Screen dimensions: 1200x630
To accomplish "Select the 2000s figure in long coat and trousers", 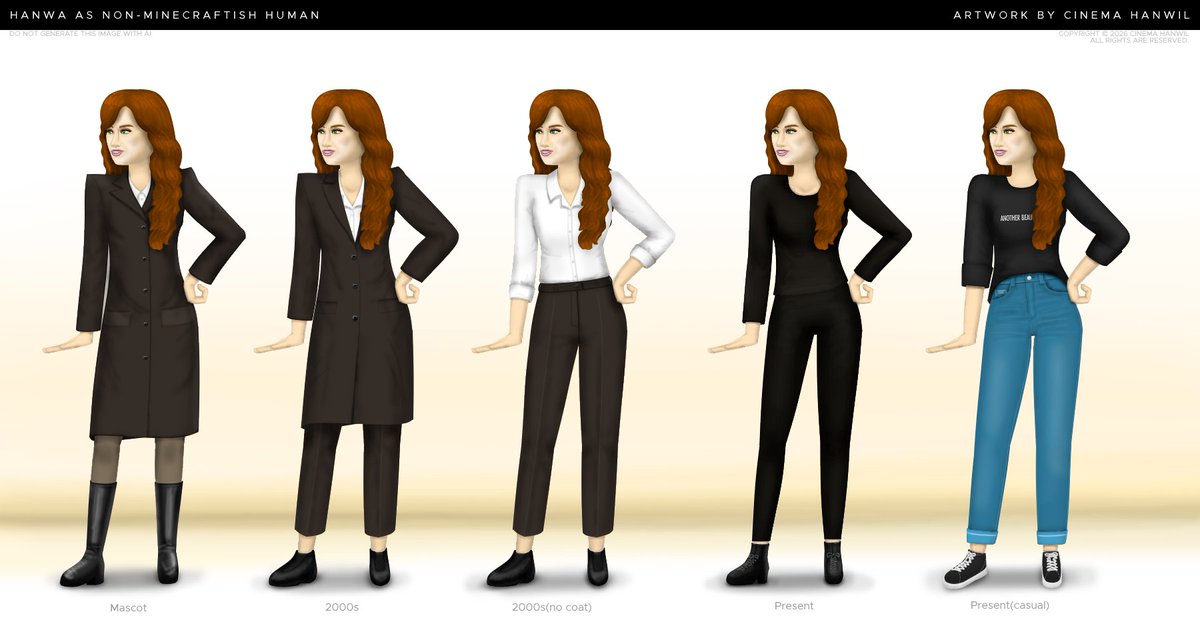I will 357,338.
